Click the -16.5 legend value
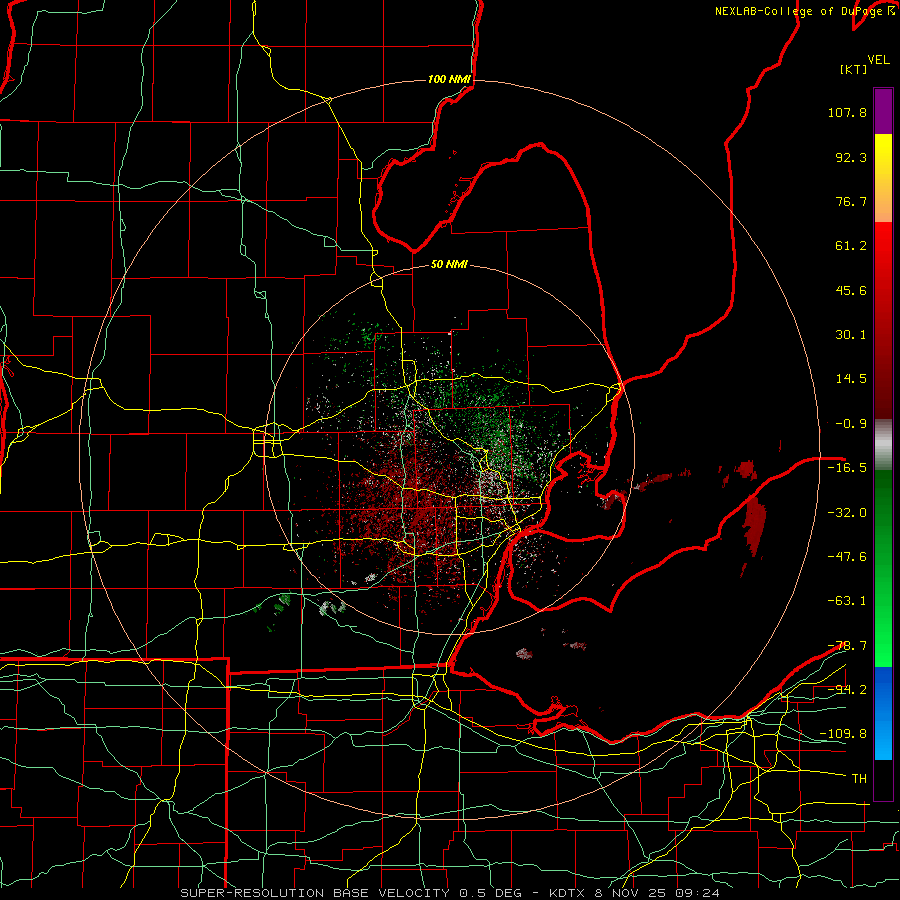Image resolution: width=900 pixels, height=900 pixels. coord(847,468)
